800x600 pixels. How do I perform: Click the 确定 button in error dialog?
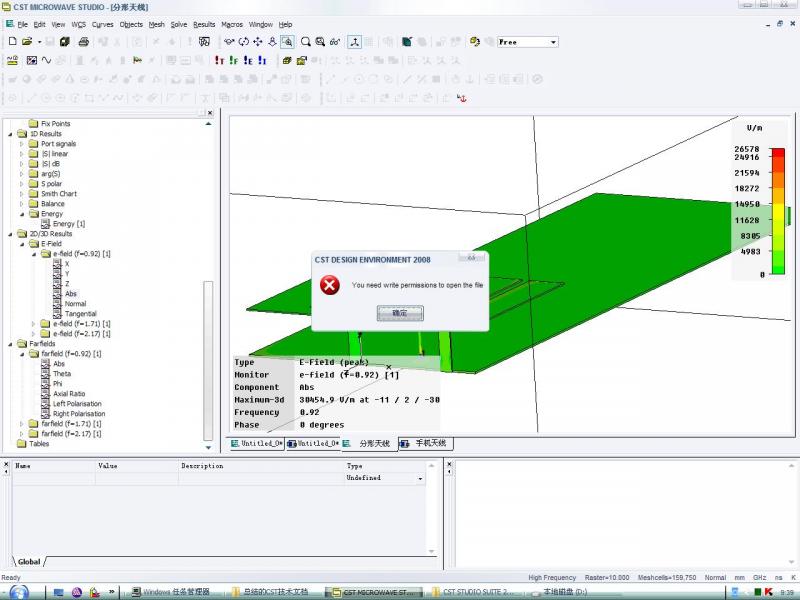(x=400, y=313)
